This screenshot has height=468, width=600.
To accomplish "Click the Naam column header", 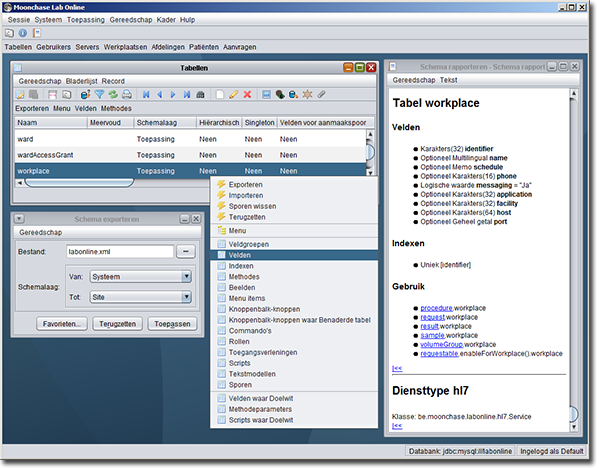I will (51, 122).
